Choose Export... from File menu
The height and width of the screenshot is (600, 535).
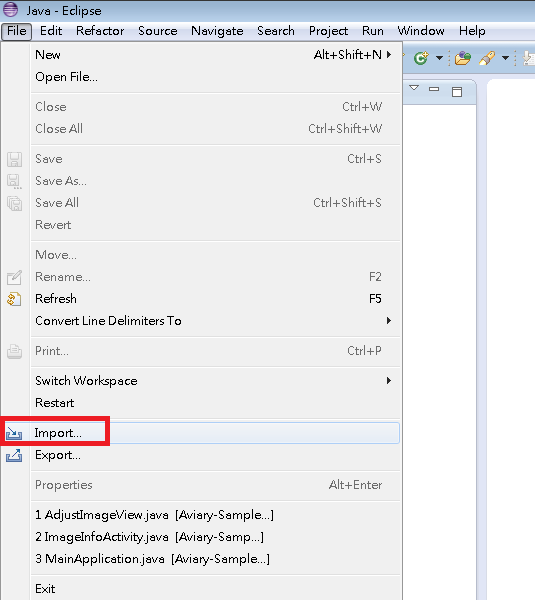point(215,455)
